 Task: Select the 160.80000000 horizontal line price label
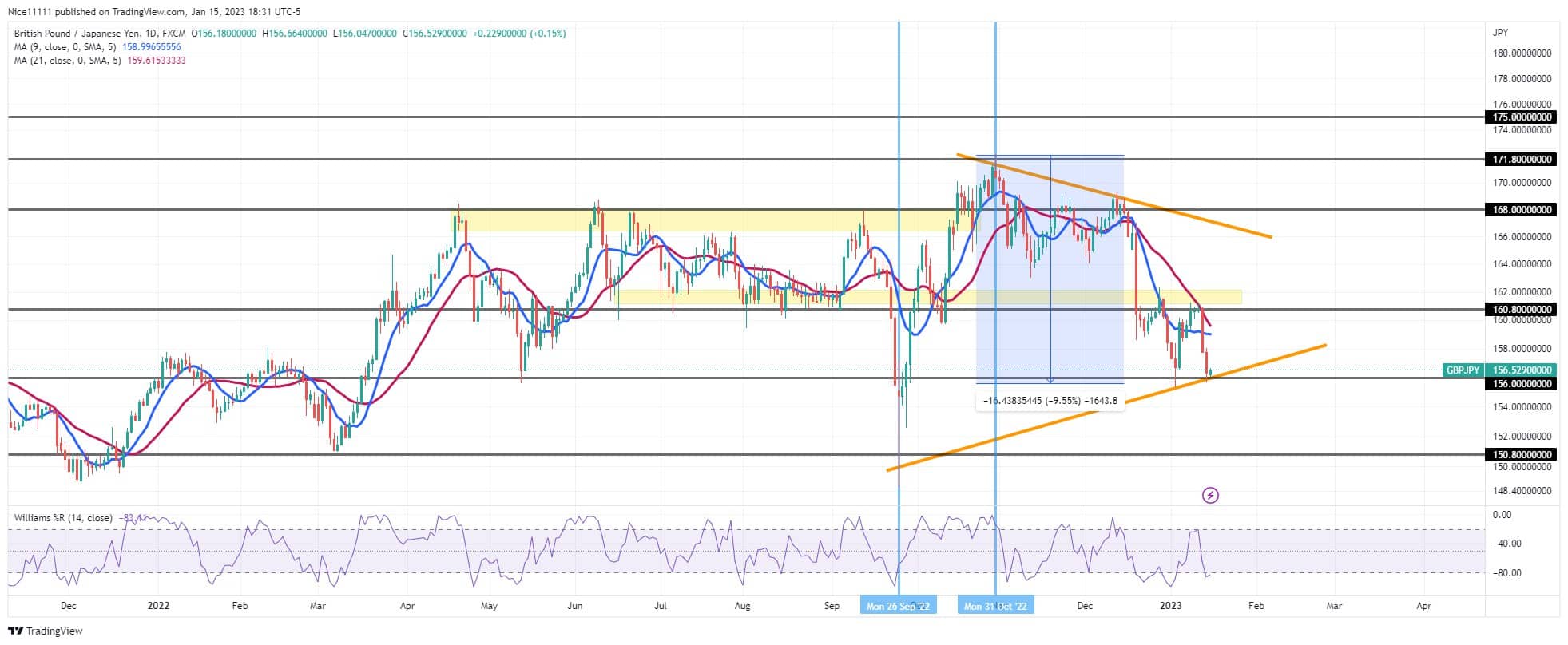point(1522,310)
